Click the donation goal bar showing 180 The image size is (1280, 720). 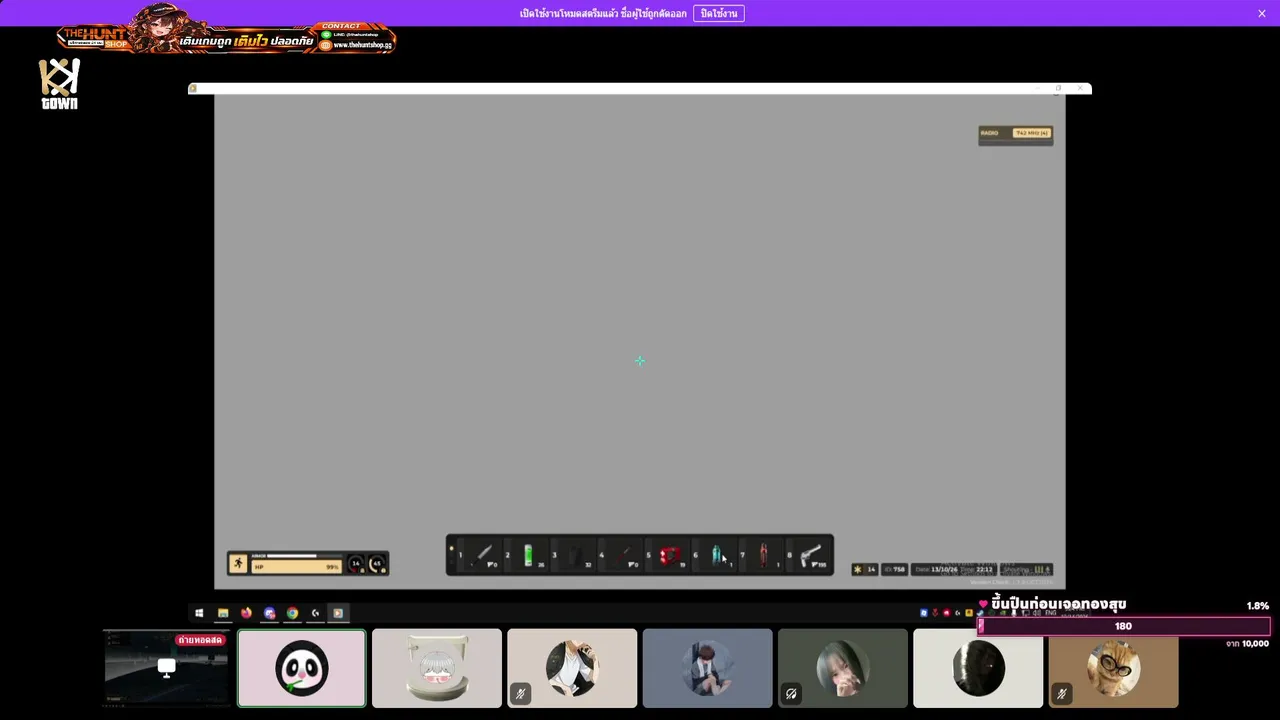(1124, 626)
